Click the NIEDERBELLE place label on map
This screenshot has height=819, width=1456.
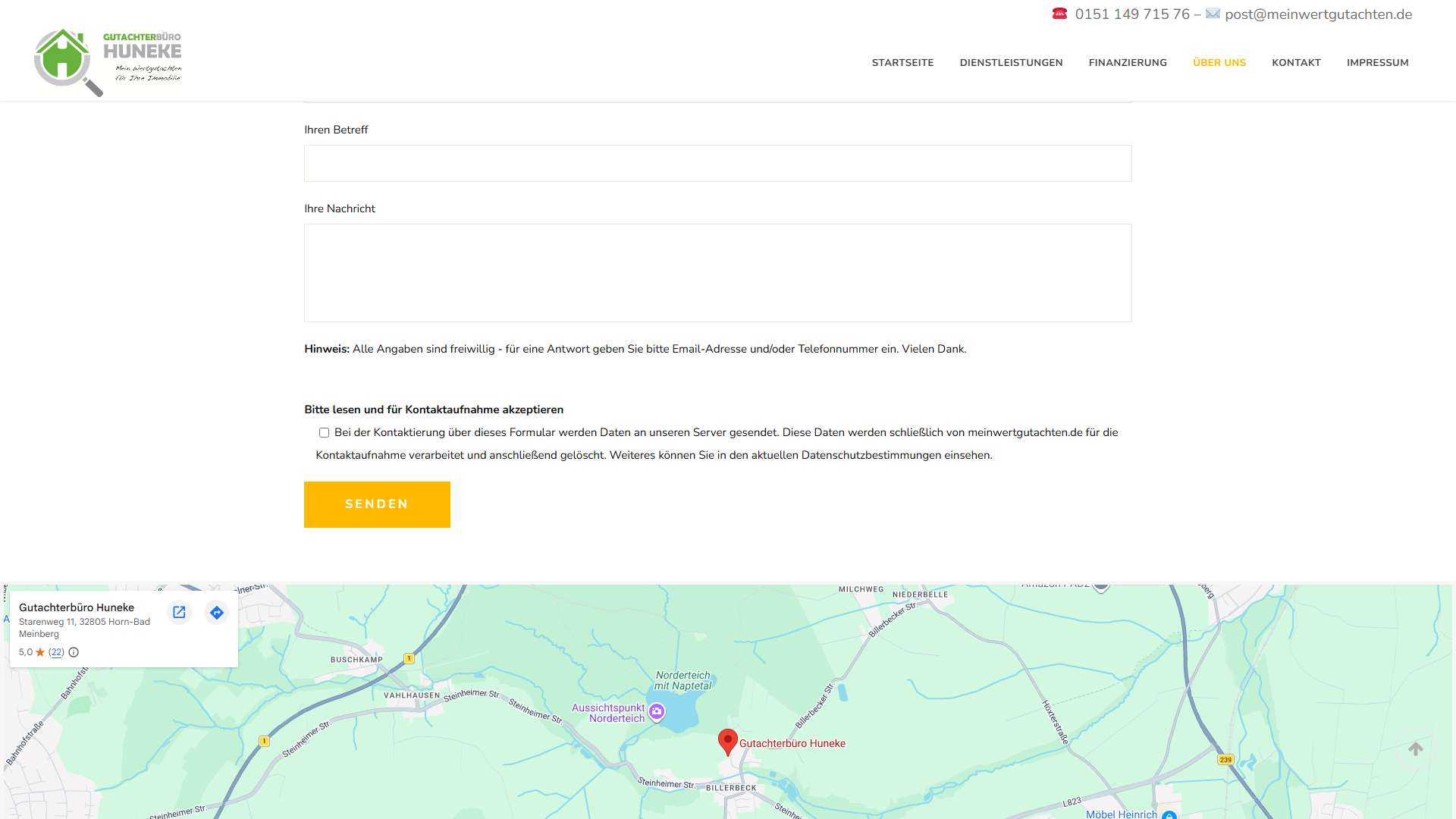click(x=920, y=595)
